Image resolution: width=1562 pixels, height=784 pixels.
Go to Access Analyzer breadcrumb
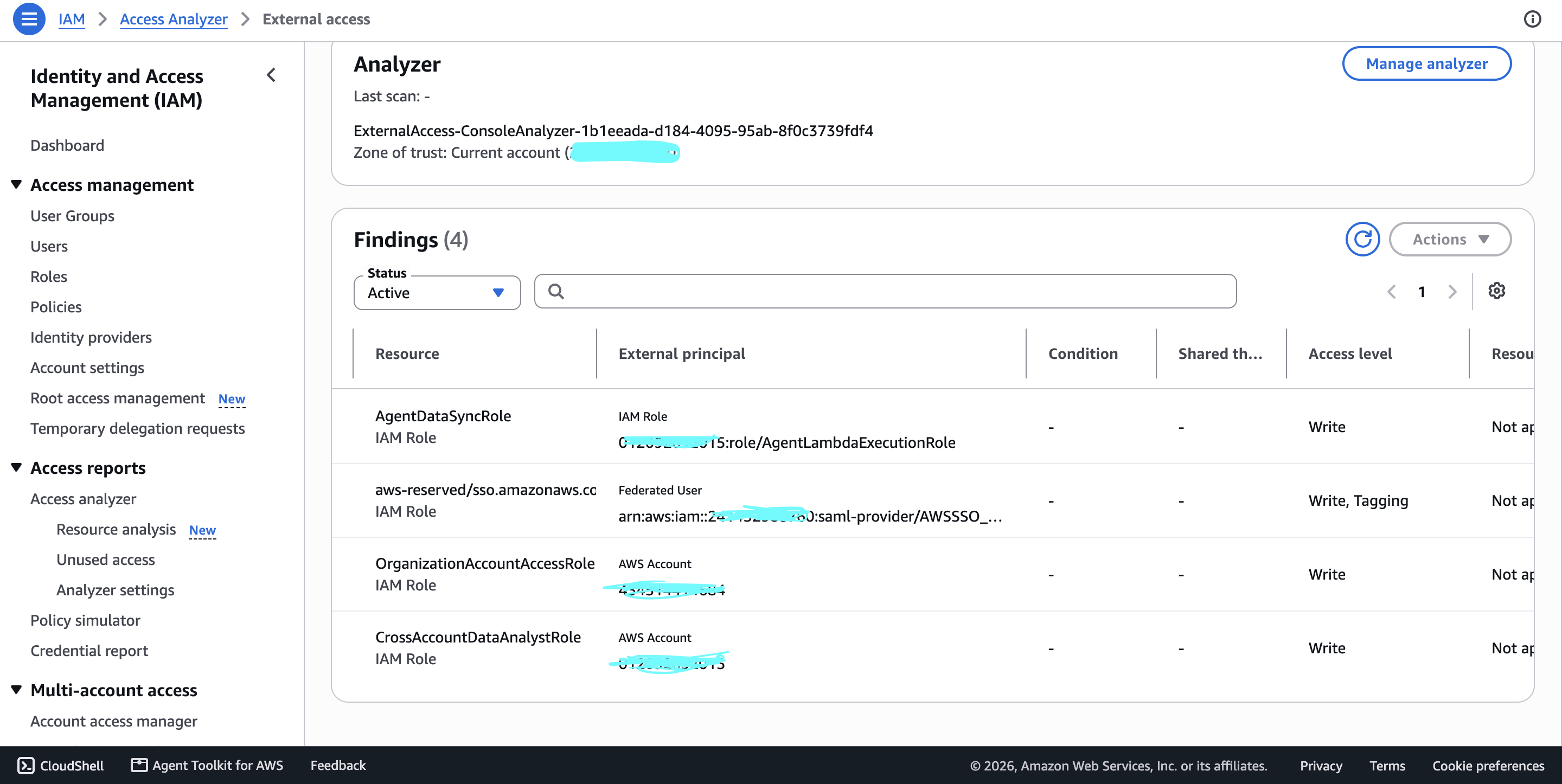point(174,20)
